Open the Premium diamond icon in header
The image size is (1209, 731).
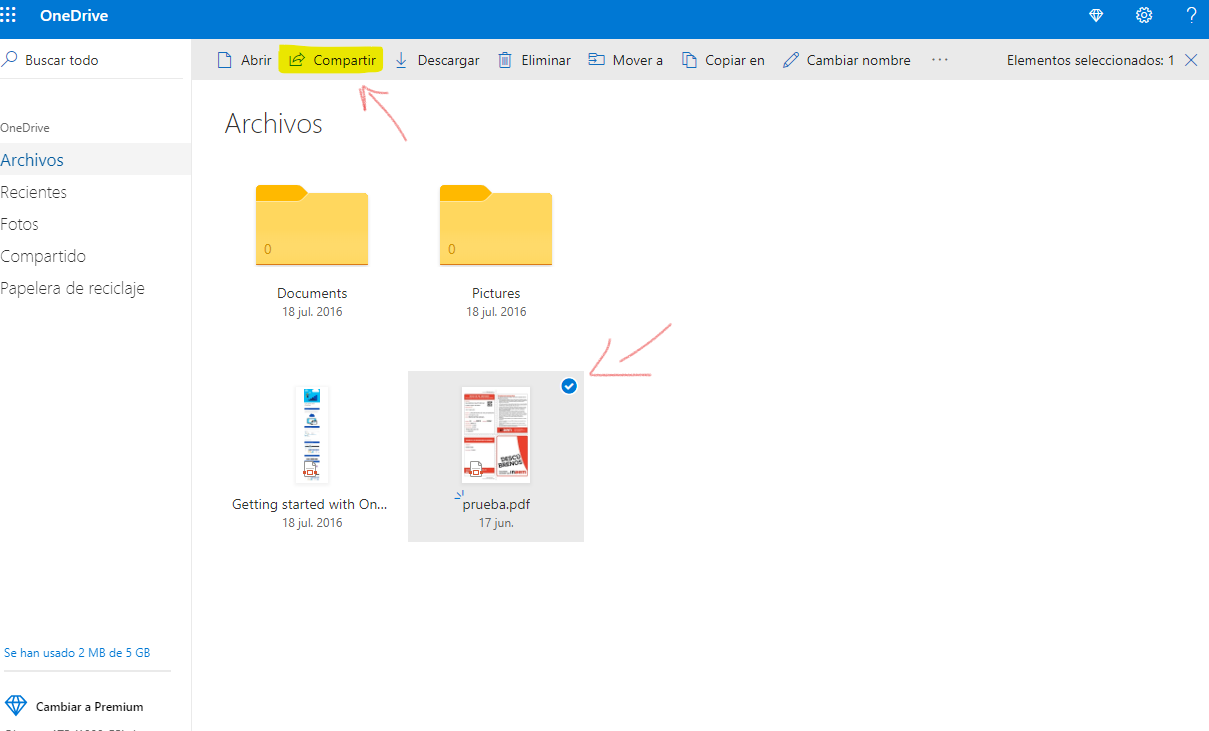click(1096, 15)
